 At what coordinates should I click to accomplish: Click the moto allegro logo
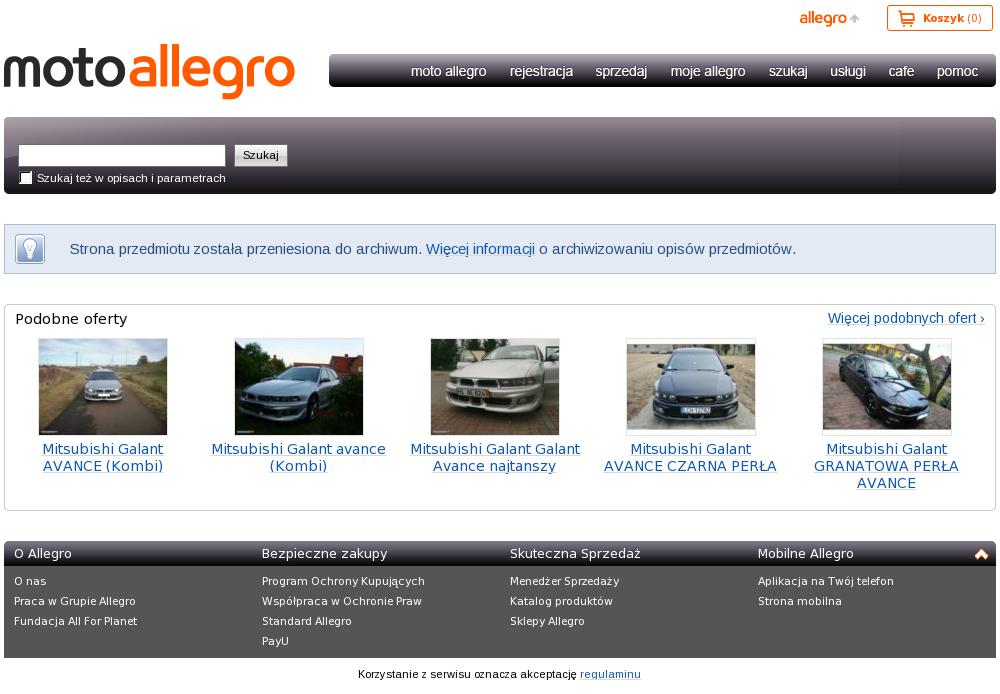(149, 71)
